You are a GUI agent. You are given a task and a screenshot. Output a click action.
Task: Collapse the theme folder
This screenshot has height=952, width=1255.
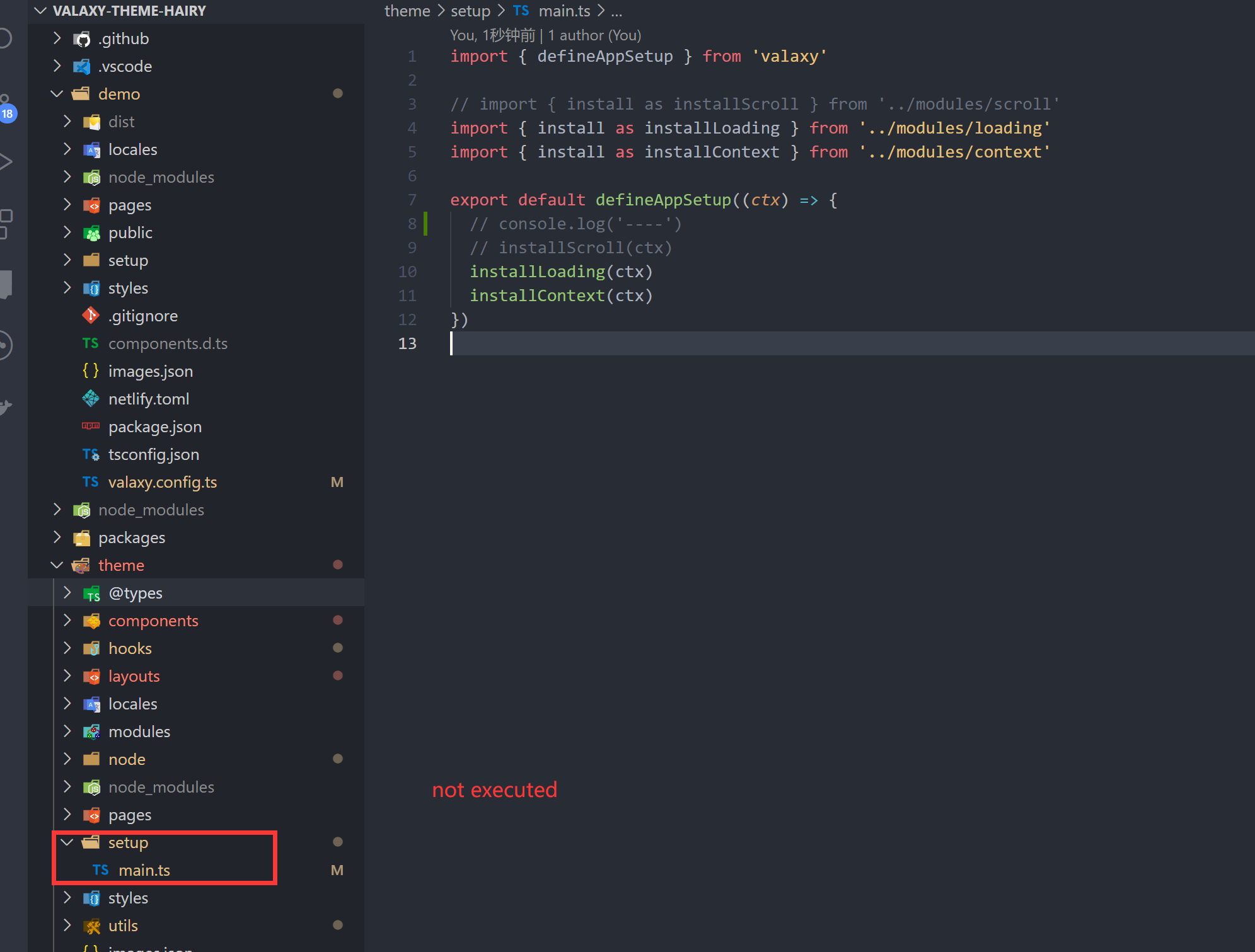(57, 565)
